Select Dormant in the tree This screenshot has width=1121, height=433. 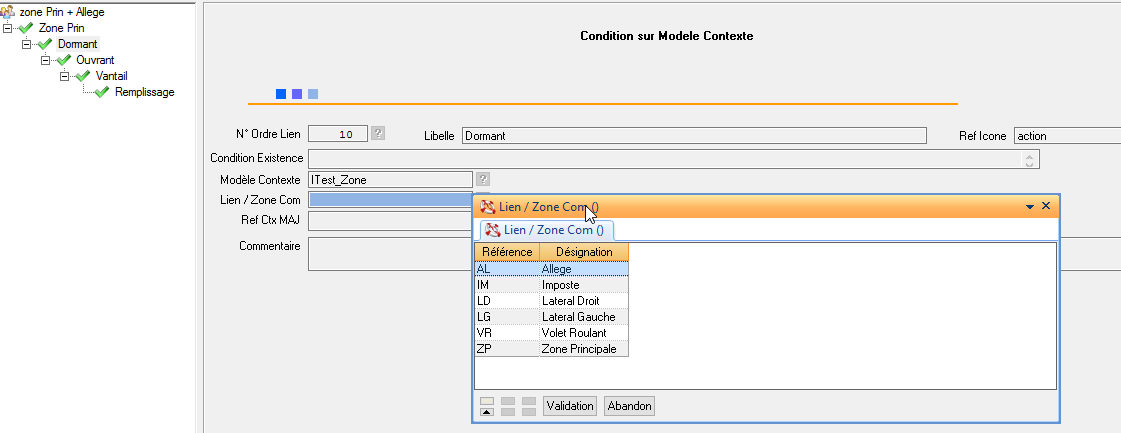(x=77, y=44)
